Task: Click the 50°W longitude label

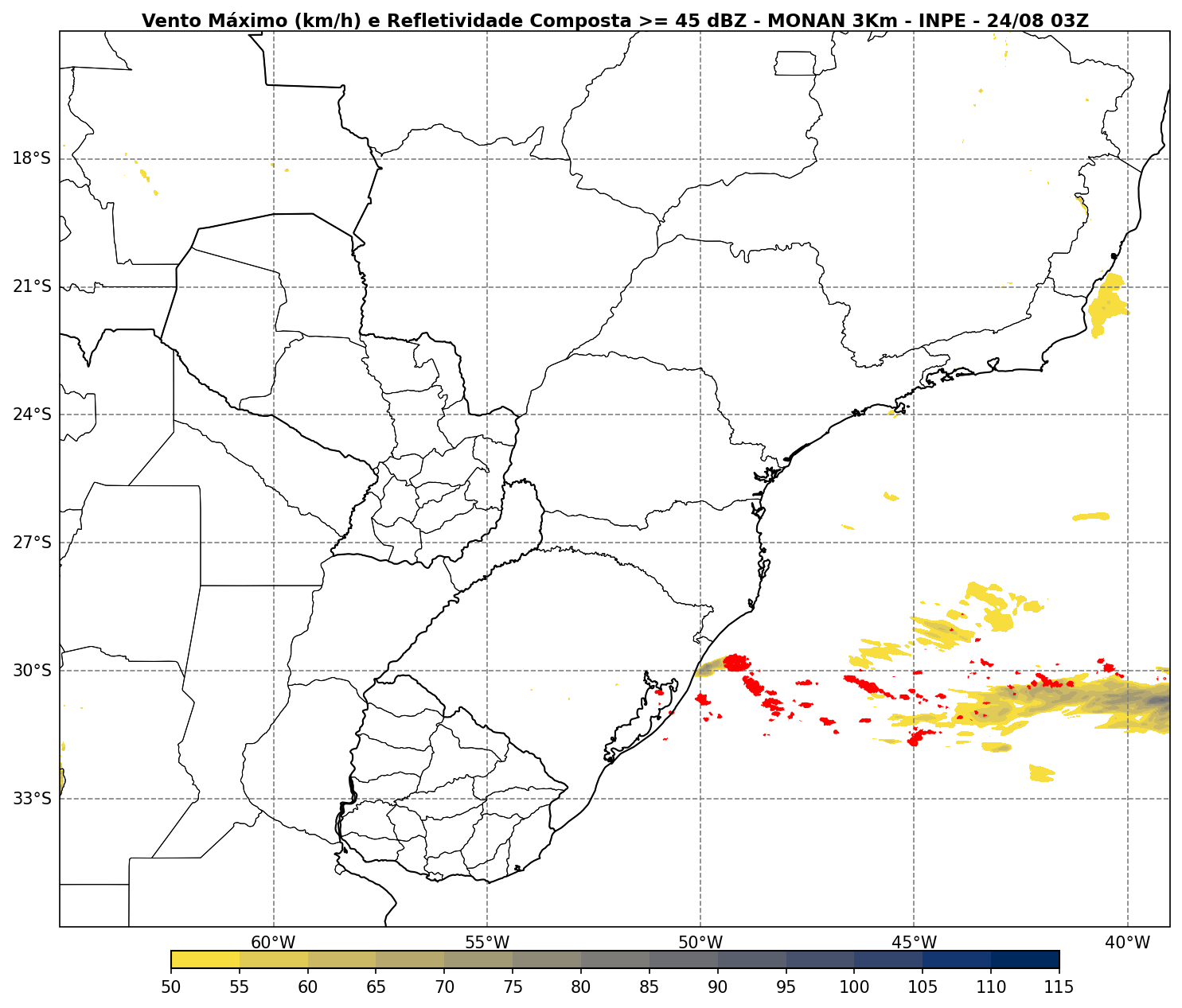Action: click(700, 943)
